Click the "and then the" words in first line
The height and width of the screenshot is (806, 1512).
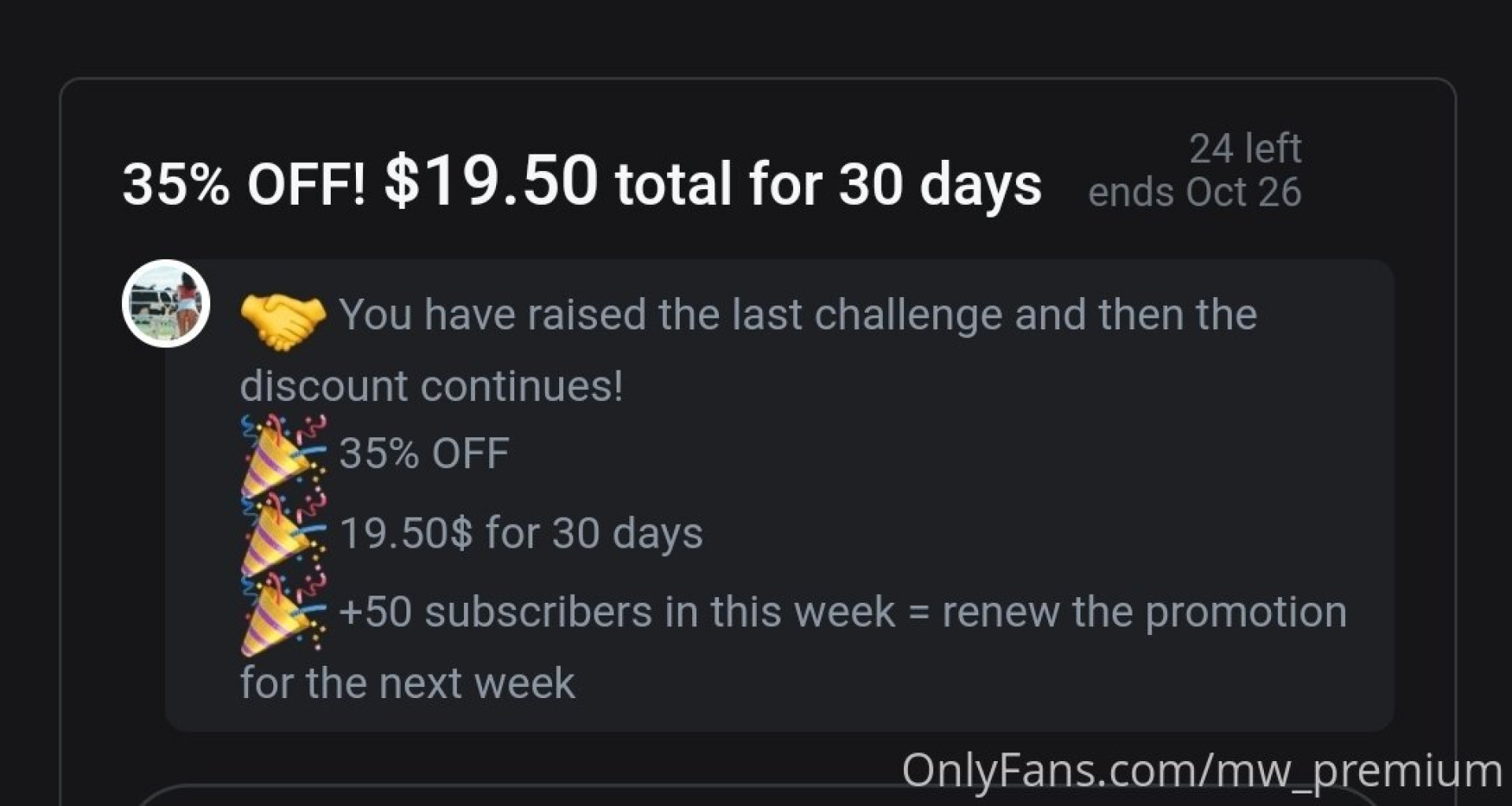(x=1135, y=315)
